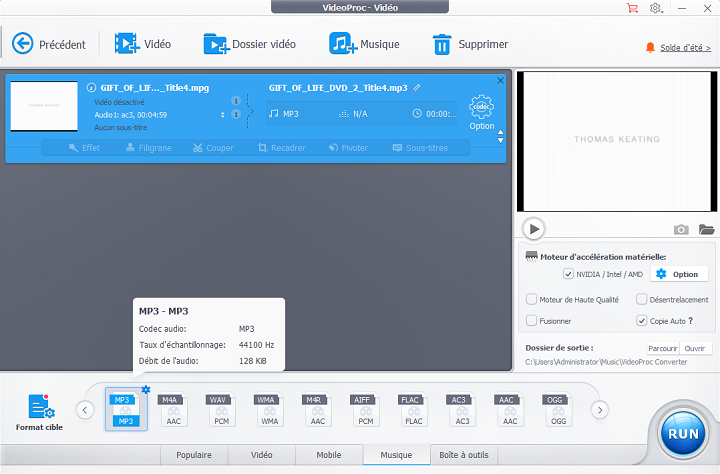Expand the Audio1 ac3 track selector
This screenshot has width=720, height=474.
click(222, 115)
